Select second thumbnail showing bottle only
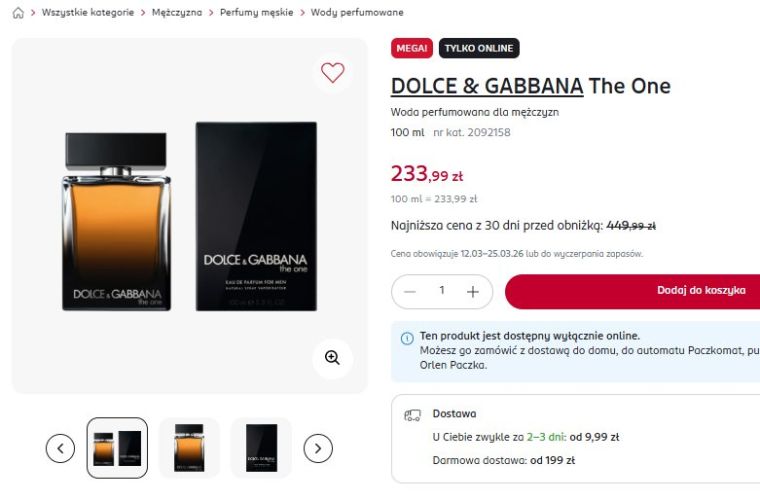This screenshot has height=501, width=760. pyautogui.click(x=189, y=448)
